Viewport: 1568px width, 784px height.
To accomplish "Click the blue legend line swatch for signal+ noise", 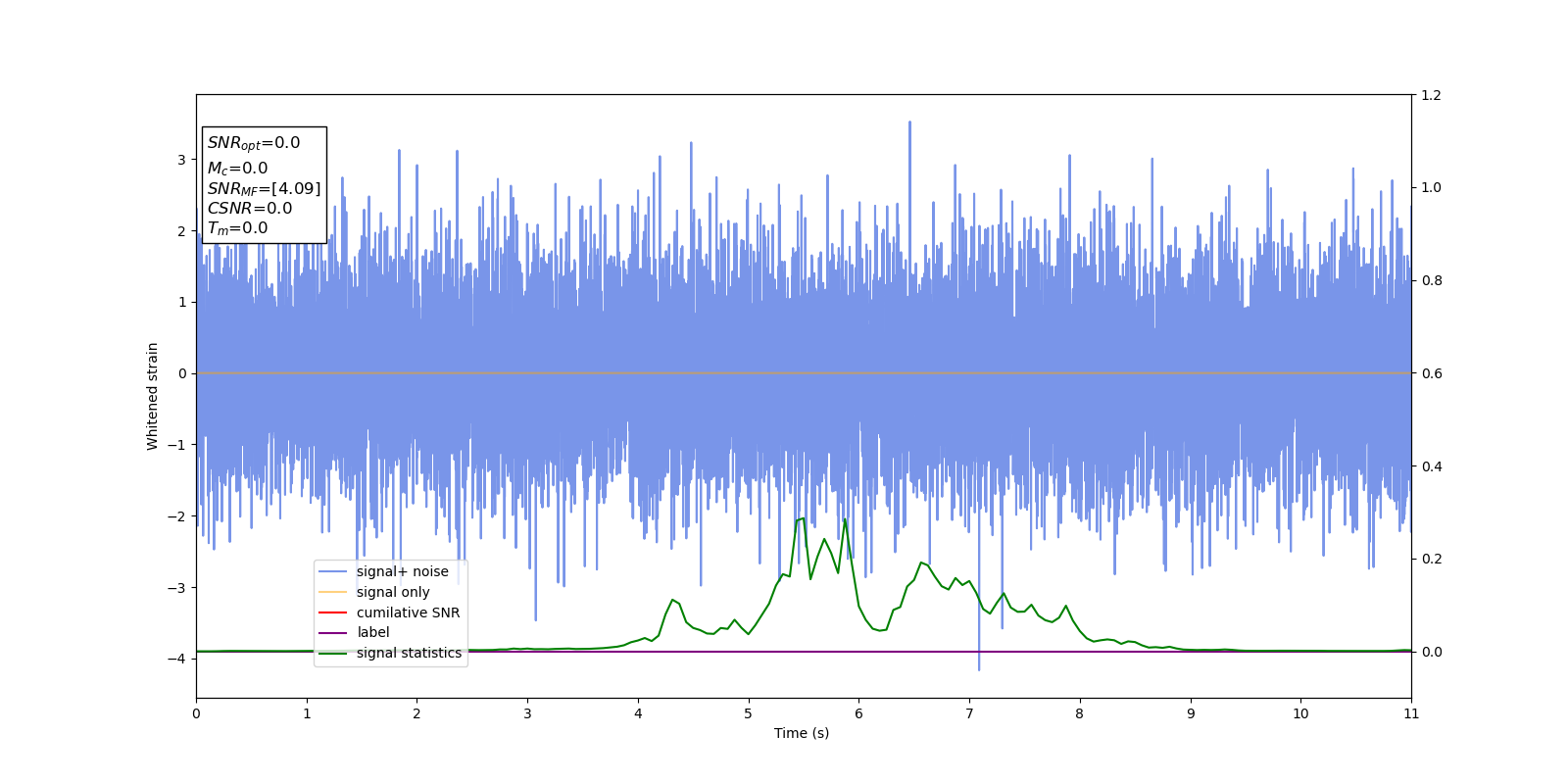I will pyautogui.click(x=333, y=572).
